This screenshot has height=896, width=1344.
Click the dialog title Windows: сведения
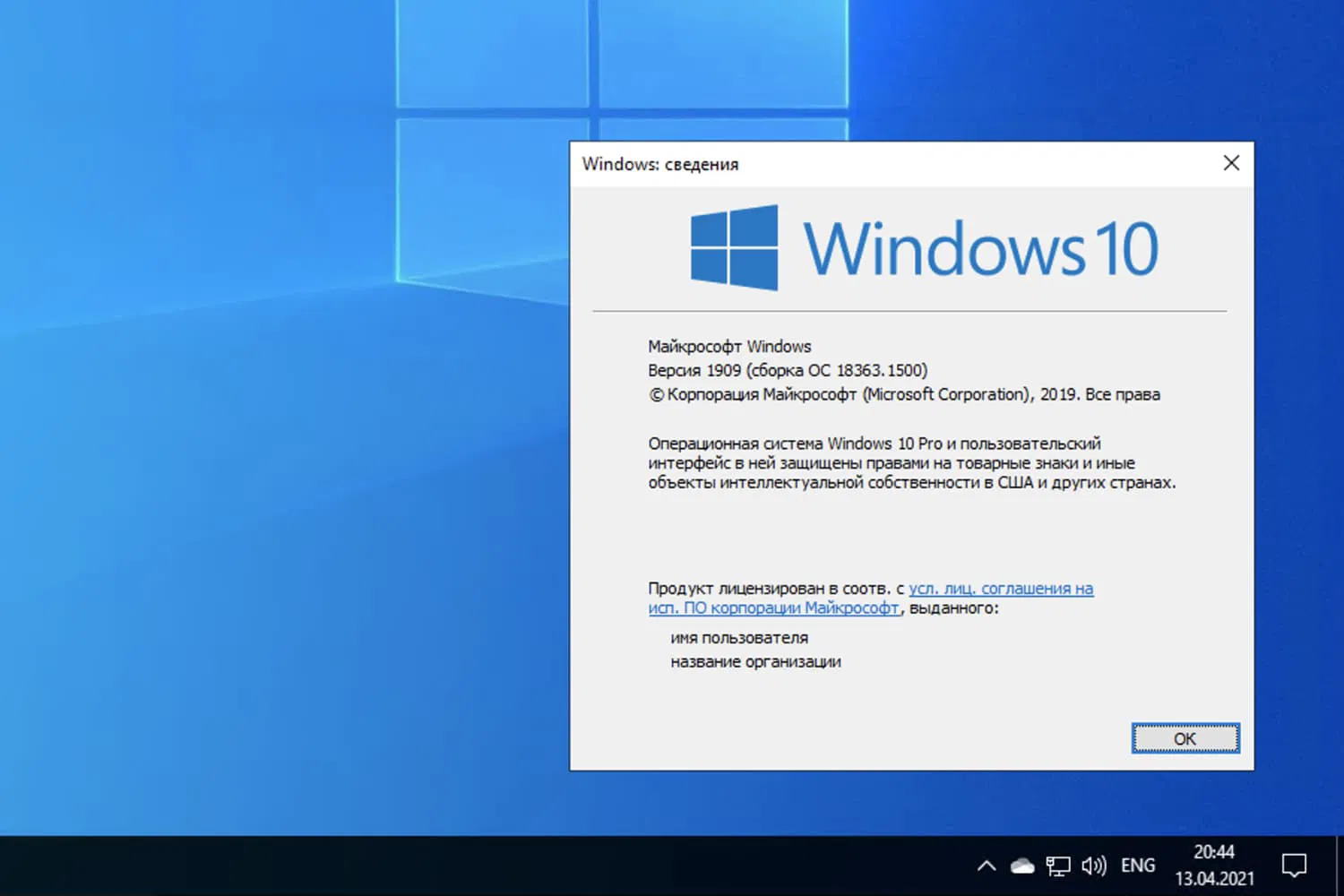[x=660, y=164]
